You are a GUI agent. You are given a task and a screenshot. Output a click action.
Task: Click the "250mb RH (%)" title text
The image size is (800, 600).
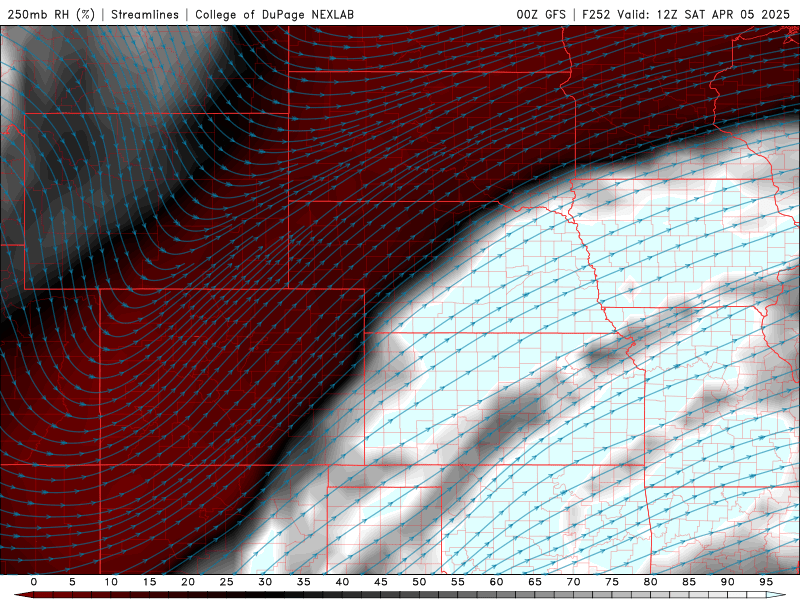51,14
